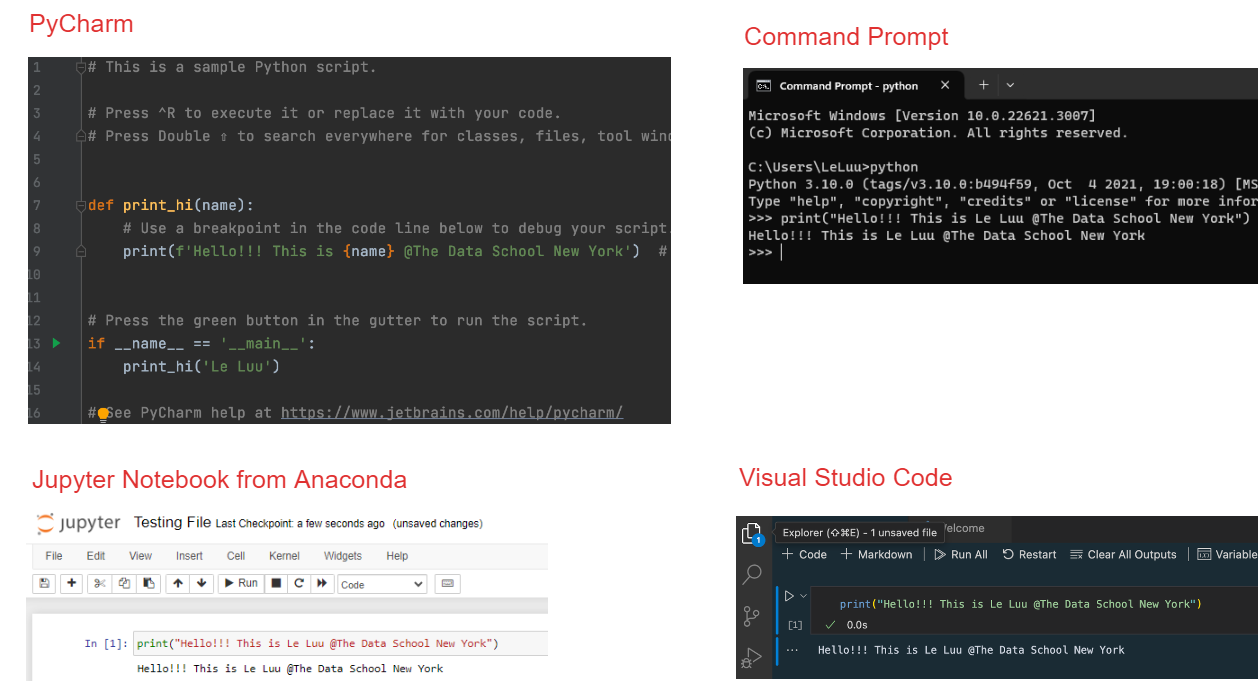Click PyCharm line number 13
The height and width of the screenshot is (681, 1258).
pyautogui.click(x=35, y=343)
